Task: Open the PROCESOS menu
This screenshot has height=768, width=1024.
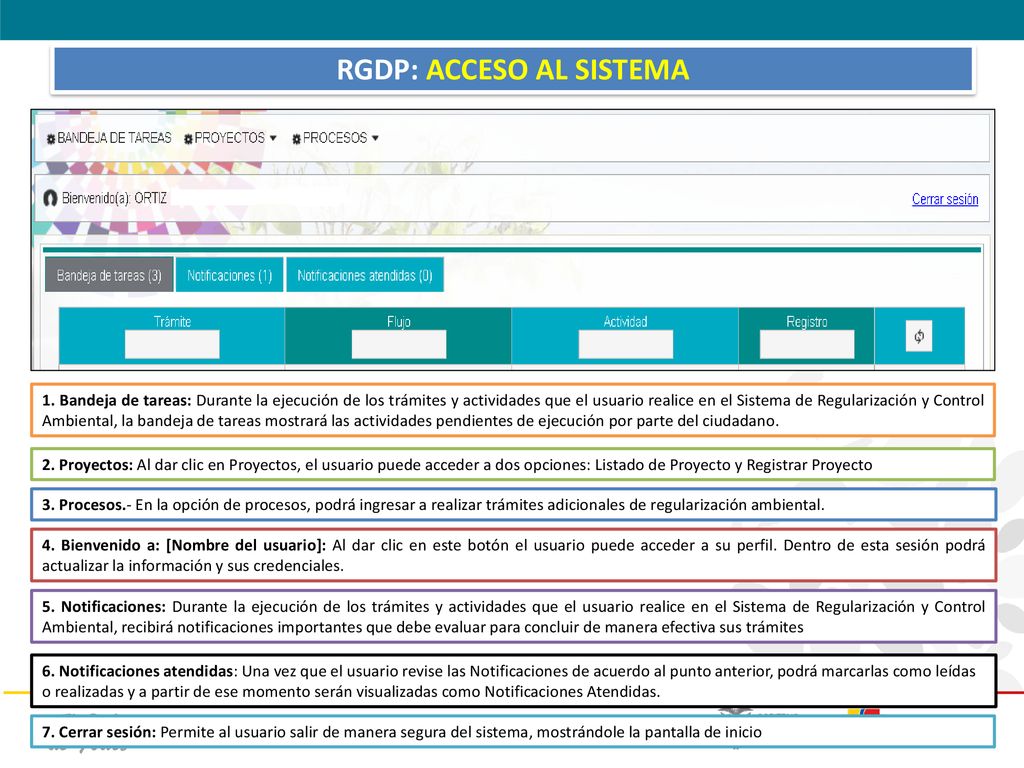Action: coord(336,138)
